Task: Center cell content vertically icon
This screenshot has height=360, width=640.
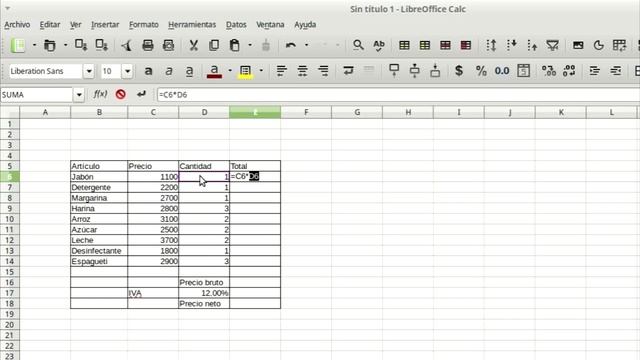Action: coord(414,71)
